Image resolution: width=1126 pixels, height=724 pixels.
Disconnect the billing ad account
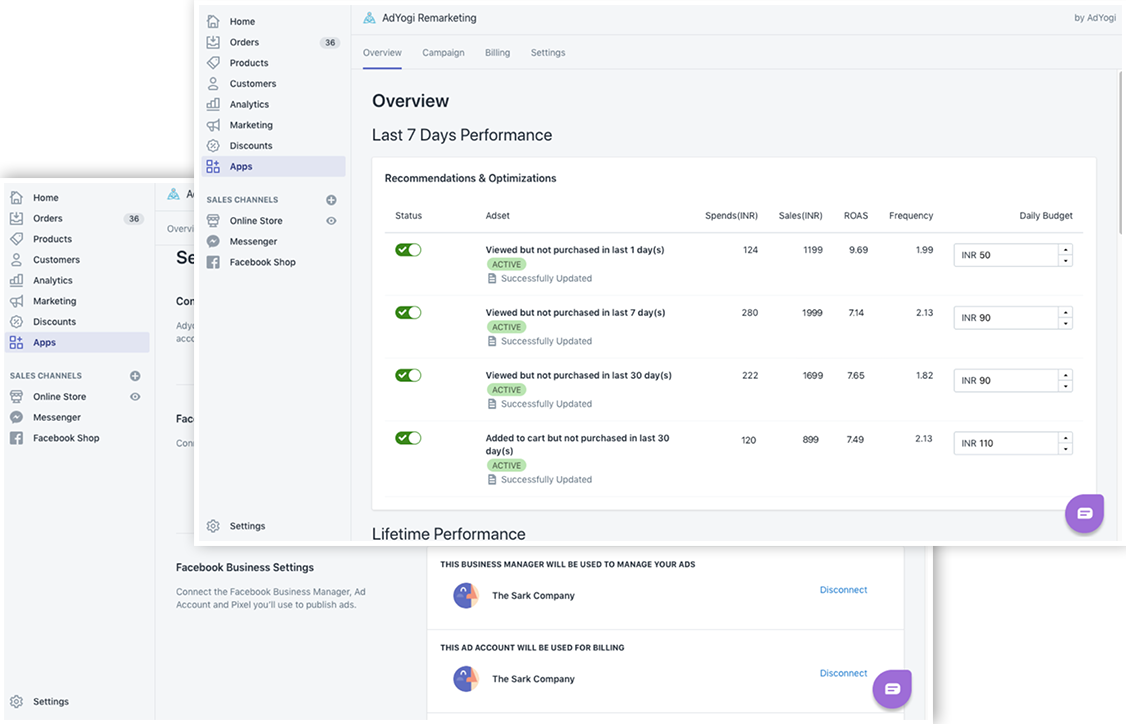coord(843,673)
